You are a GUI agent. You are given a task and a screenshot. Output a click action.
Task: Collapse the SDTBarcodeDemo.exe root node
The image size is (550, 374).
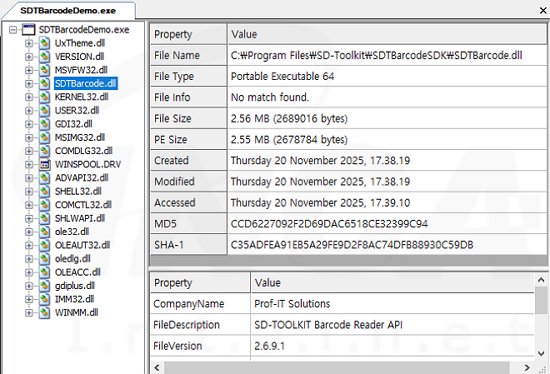13,30
